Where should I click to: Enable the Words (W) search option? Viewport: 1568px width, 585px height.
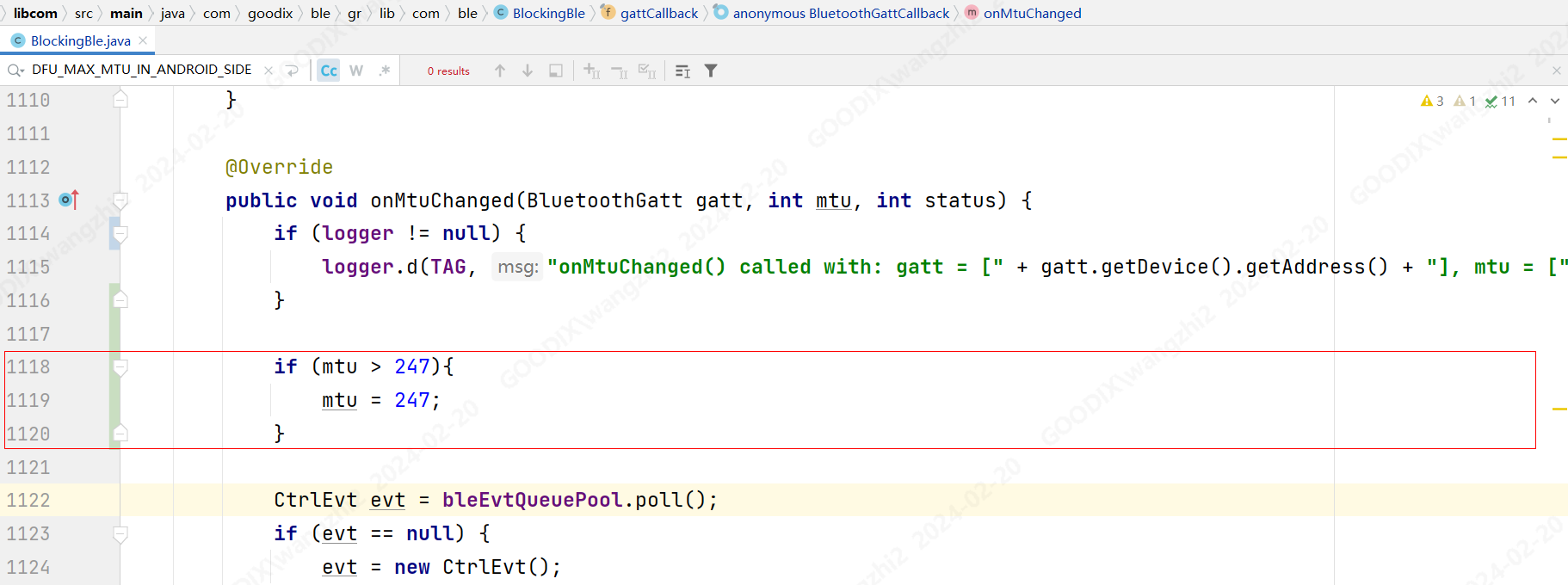pyautogui.click(x=356, y=71)
